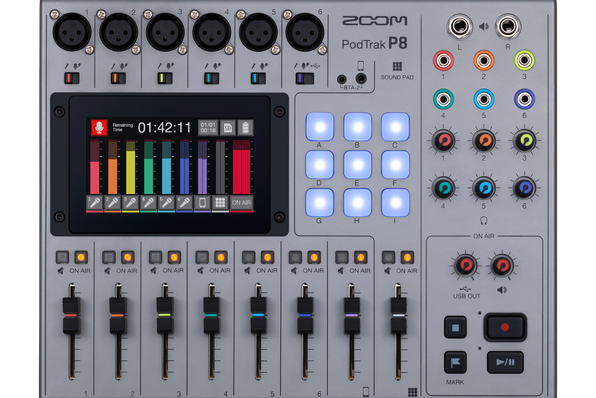Click the MARK flag button
596x398 pixels.
point(455,362)
